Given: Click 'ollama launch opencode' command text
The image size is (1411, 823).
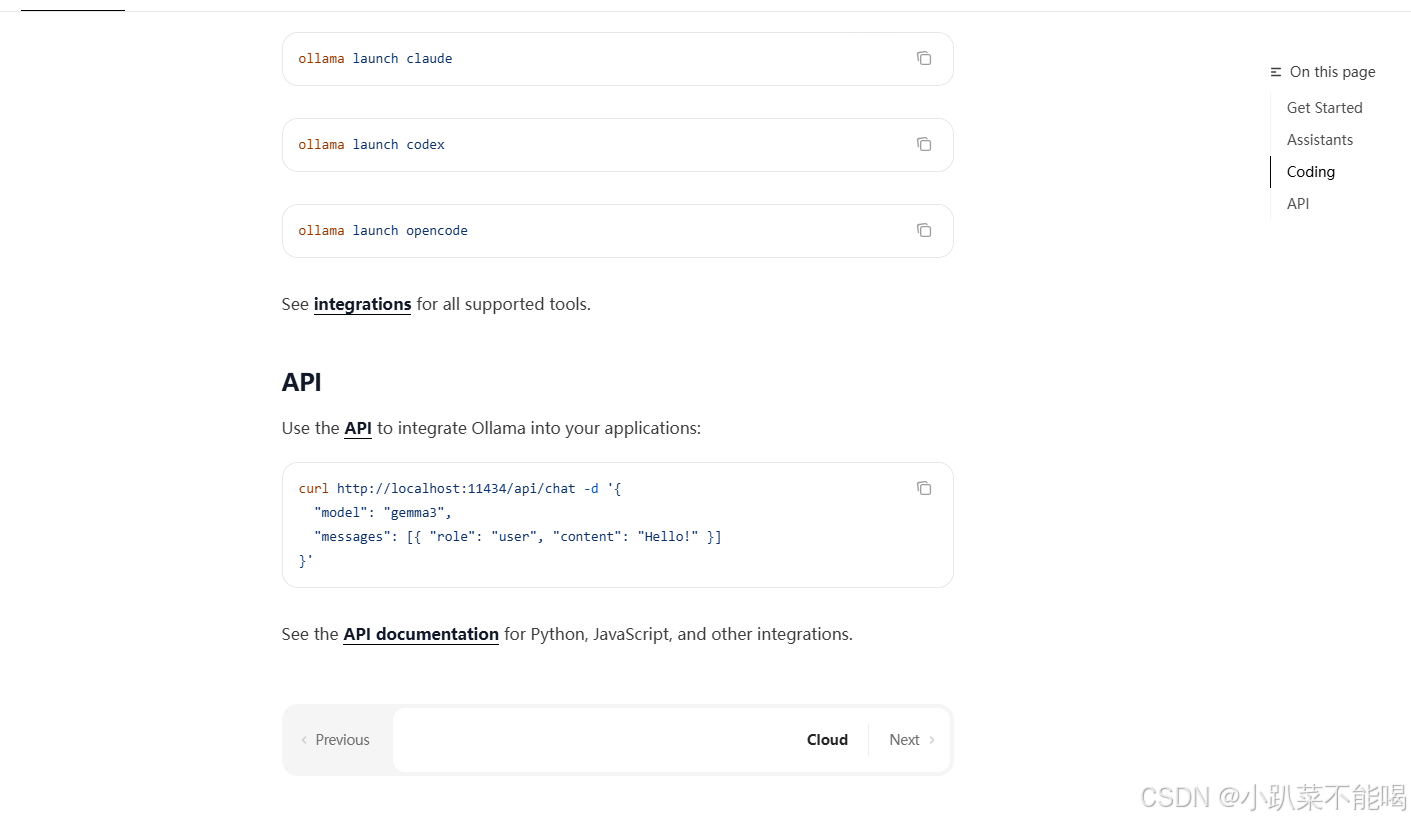Looking at the screenshot, I should coord(383,231).
